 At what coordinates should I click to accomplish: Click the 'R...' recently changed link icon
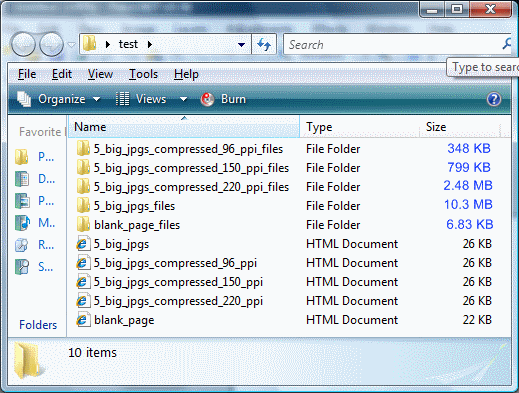tap(22, 245)
